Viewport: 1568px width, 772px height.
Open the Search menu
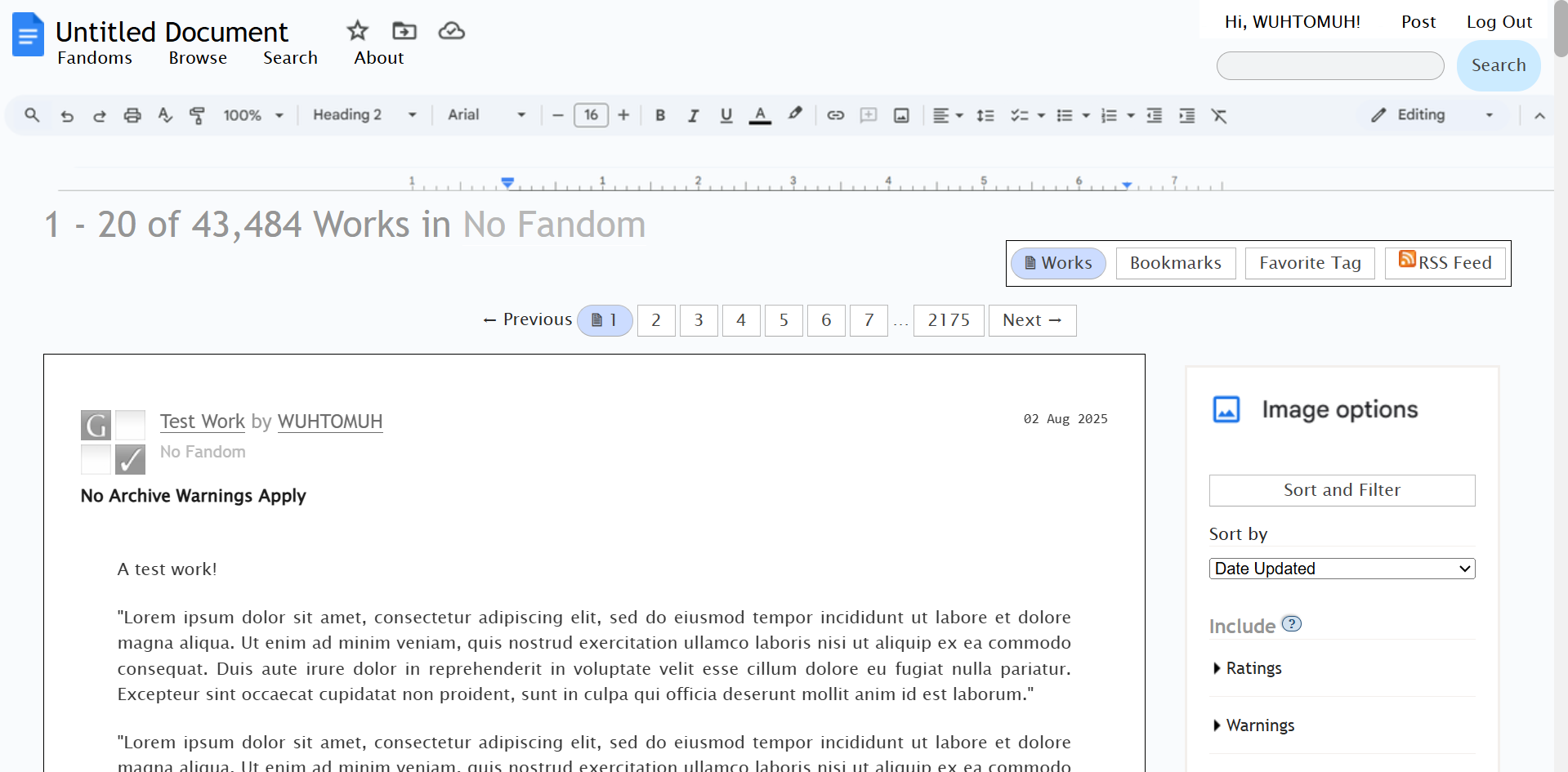click(x=290, y=58)
